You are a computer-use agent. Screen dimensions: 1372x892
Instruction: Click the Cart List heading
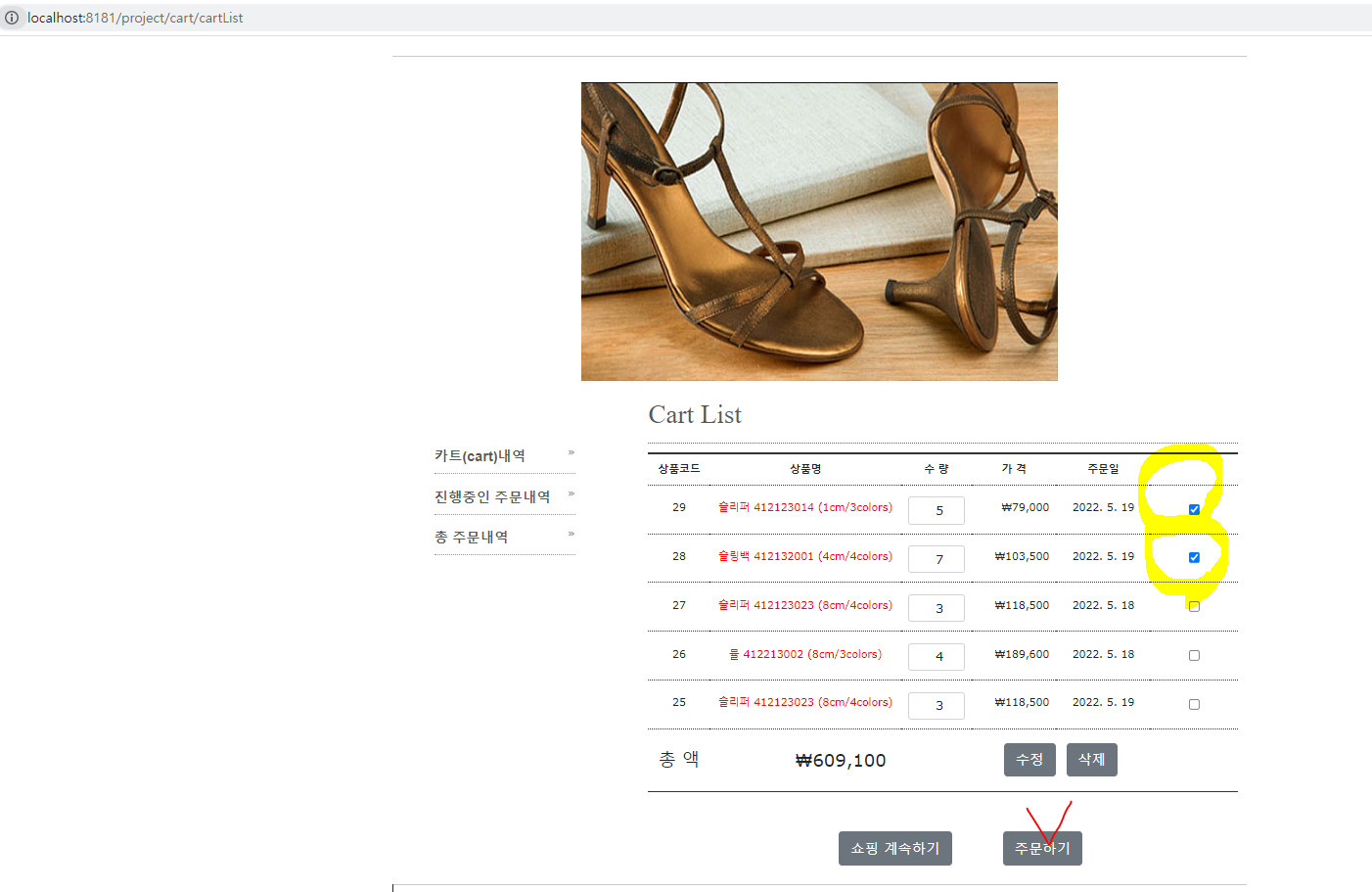pos(695,415)
